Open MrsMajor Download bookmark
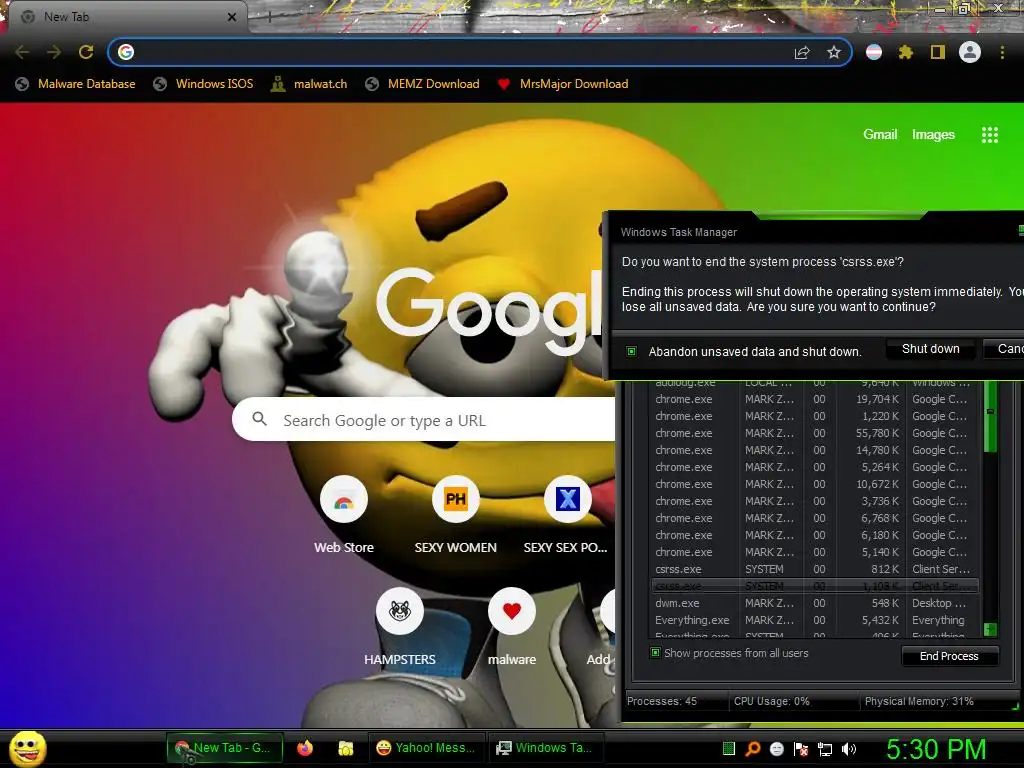 563,84
